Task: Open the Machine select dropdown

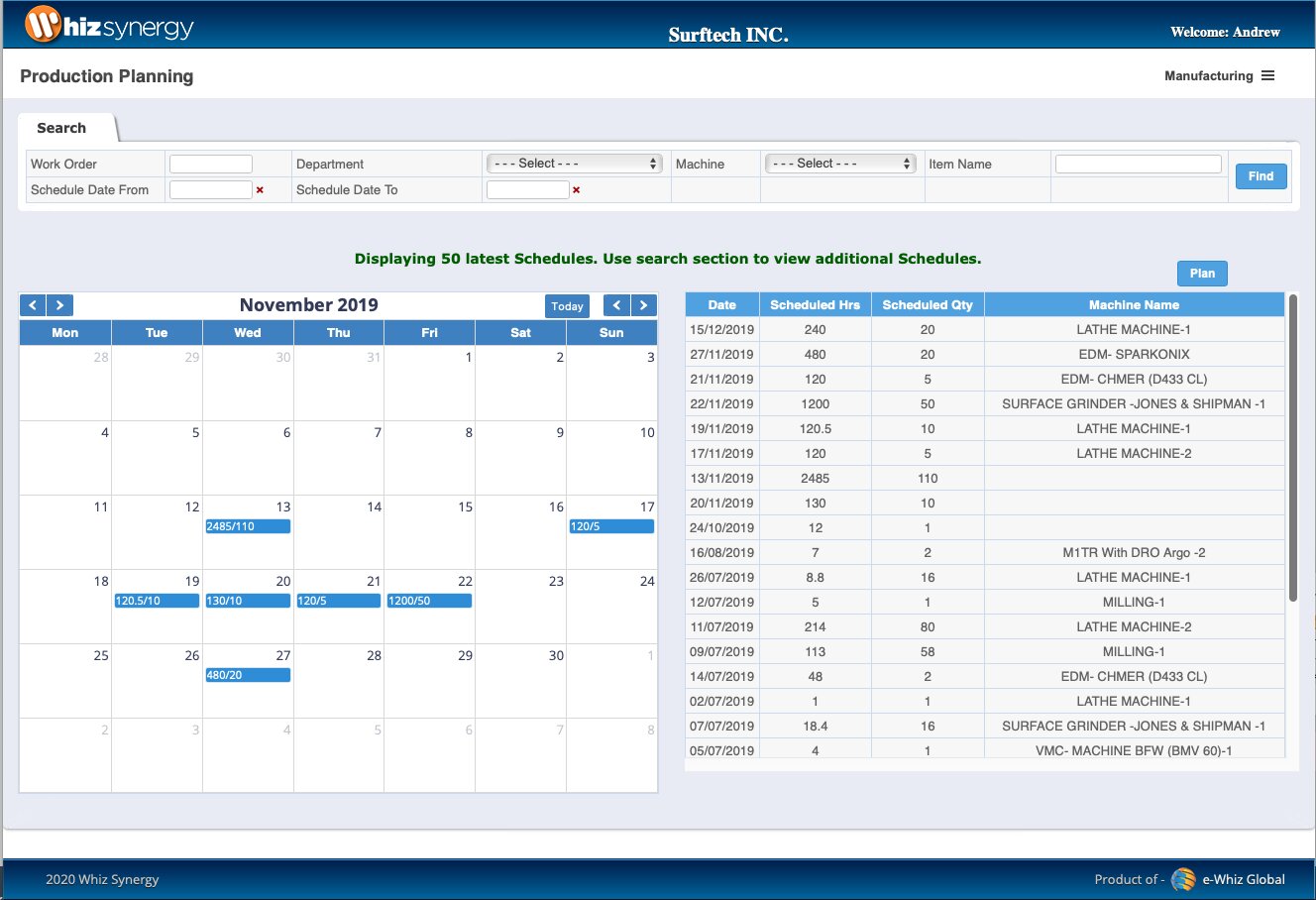Action: 840,164
